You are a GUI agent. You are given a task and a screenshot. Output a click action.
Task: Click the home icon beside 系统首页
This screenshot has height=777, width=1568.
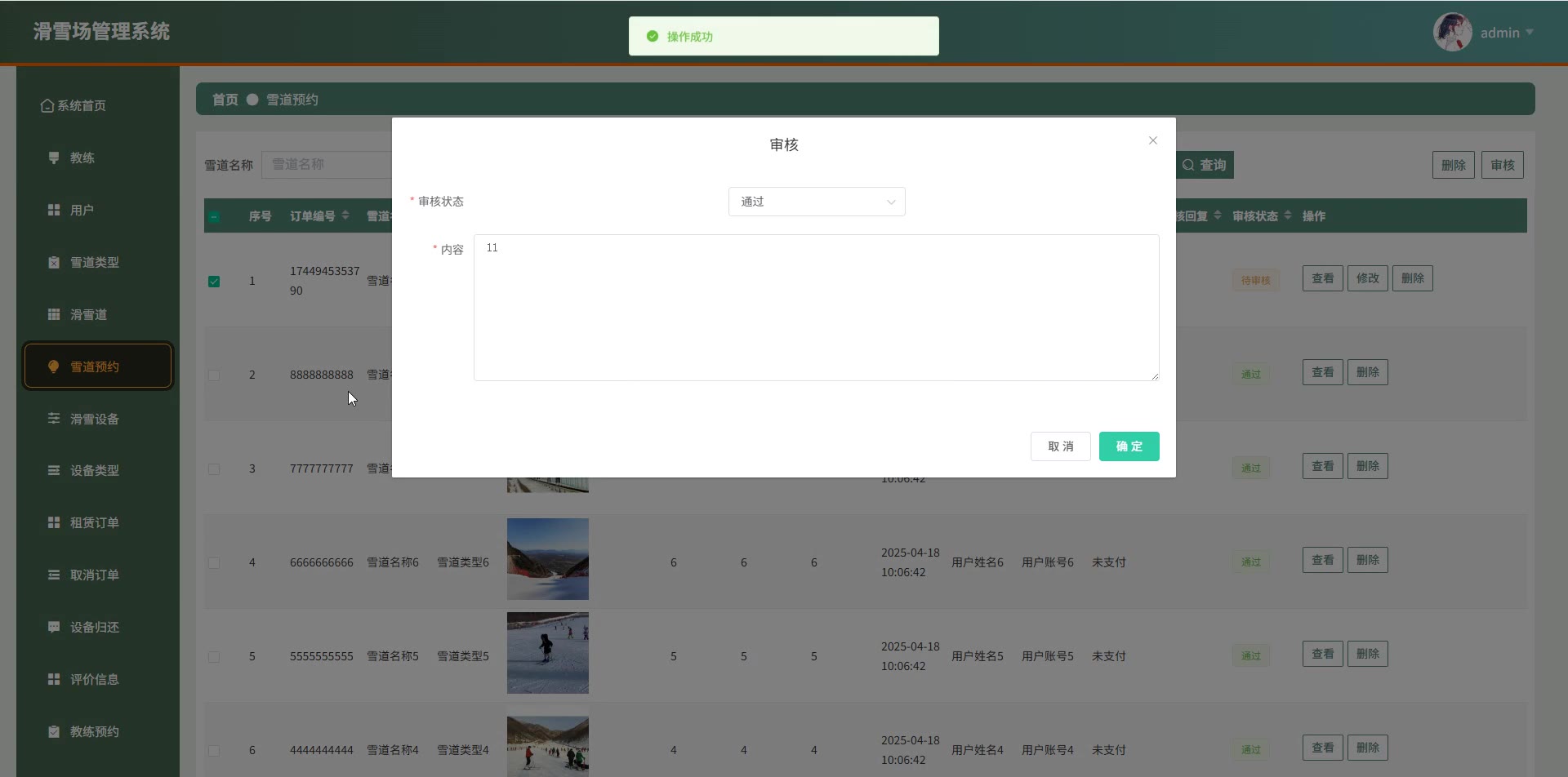[x=47, y=106]
